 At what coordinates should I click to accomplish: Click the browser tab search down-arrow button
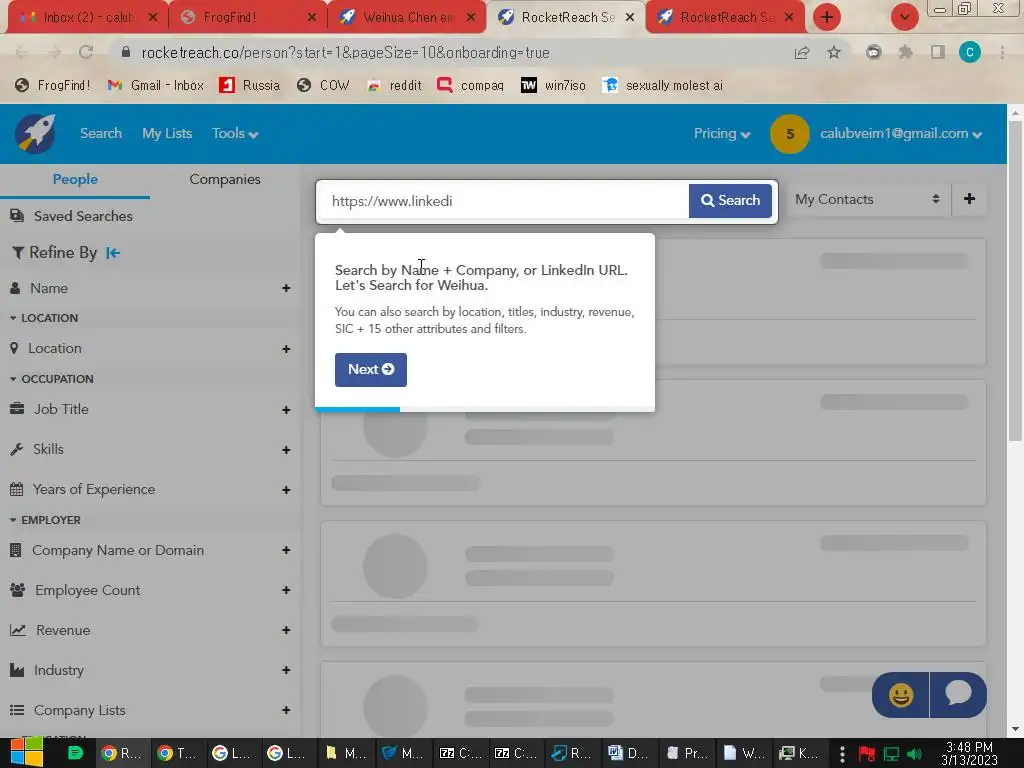(x=904, y=18)
